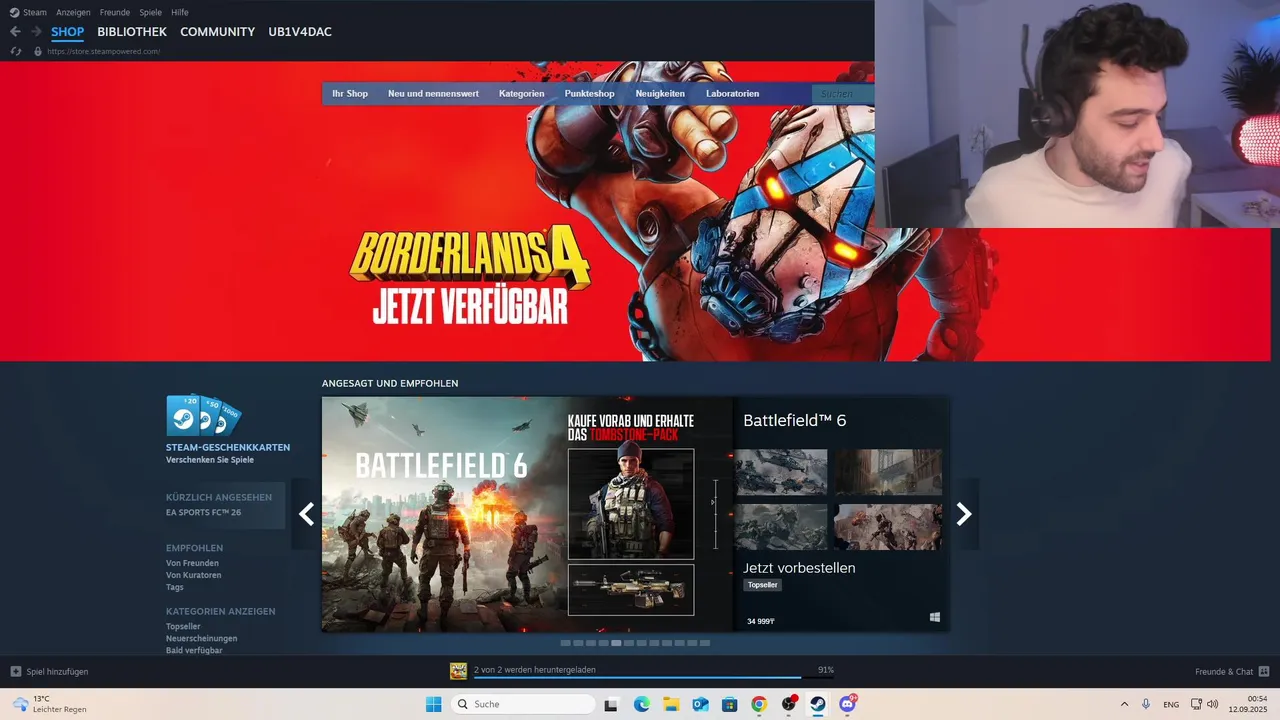Open recommendations Von Freunden

pyautogui.click(x=192, y=563)
